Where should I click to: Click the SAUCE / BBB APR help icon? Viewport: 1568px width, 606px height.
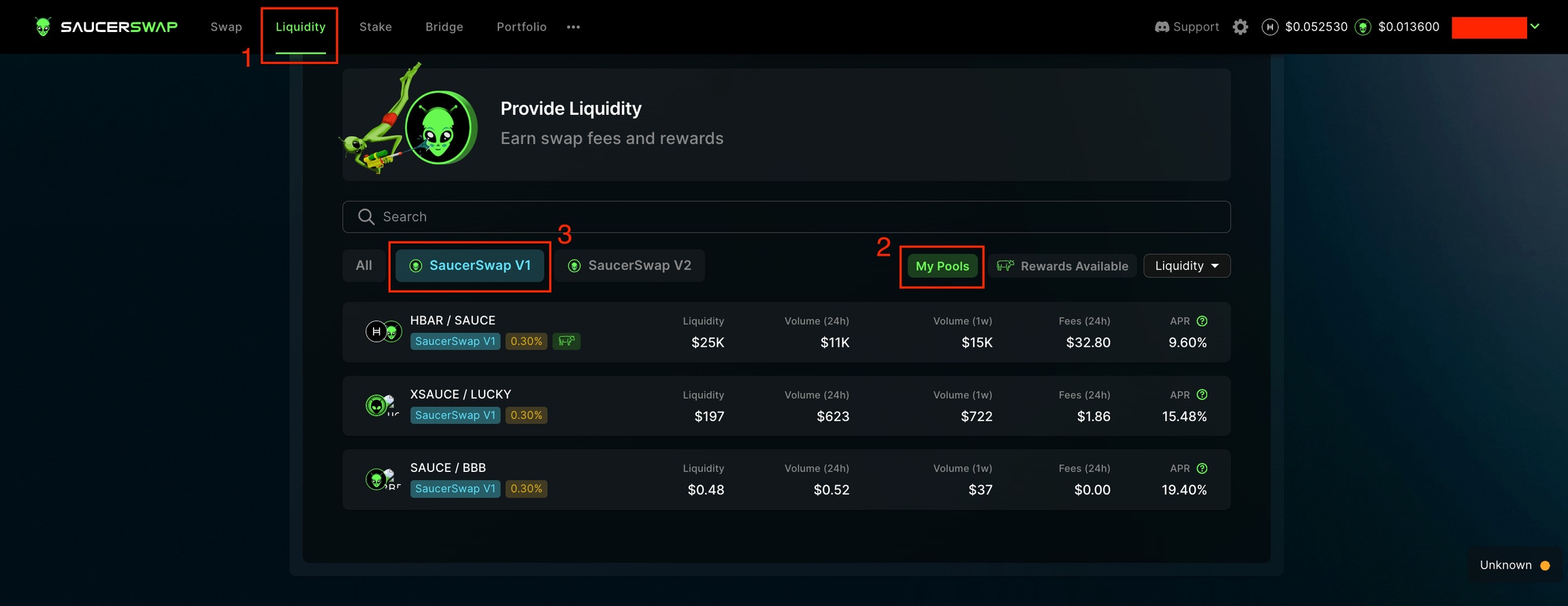click(x=1202, y=468)
